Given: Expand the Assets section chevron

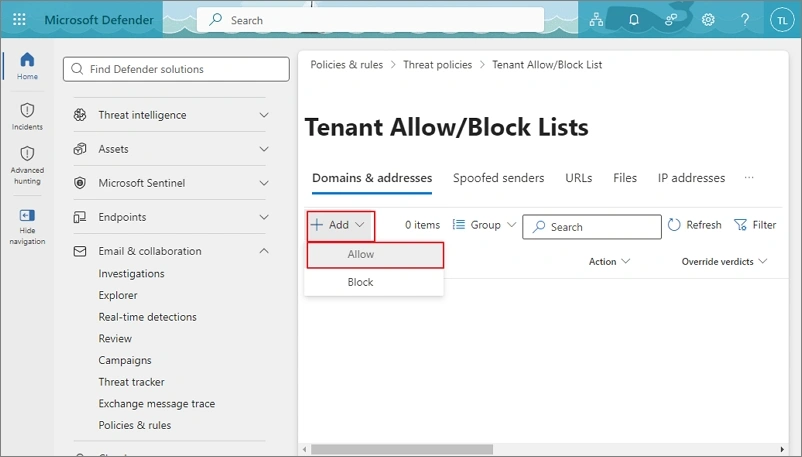Looking at the screenshot, I should click(264, 149).
